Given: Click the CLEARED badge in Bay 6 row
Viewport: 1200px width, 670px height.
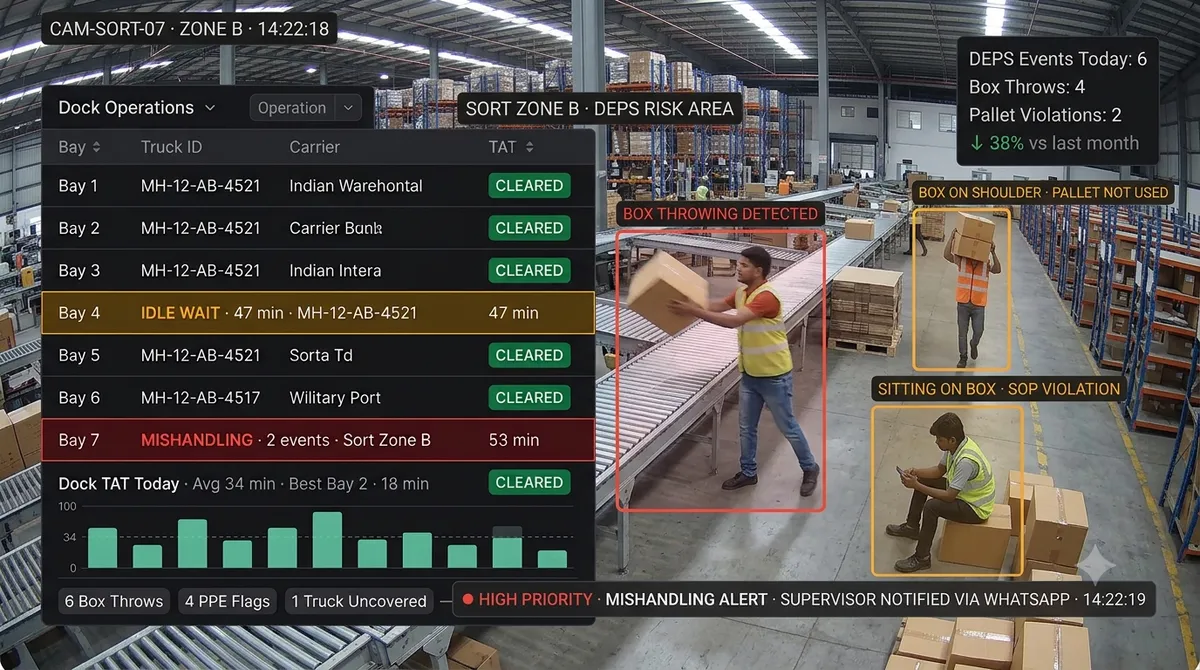Looking at the screenshot, I should tap(529, 397).
